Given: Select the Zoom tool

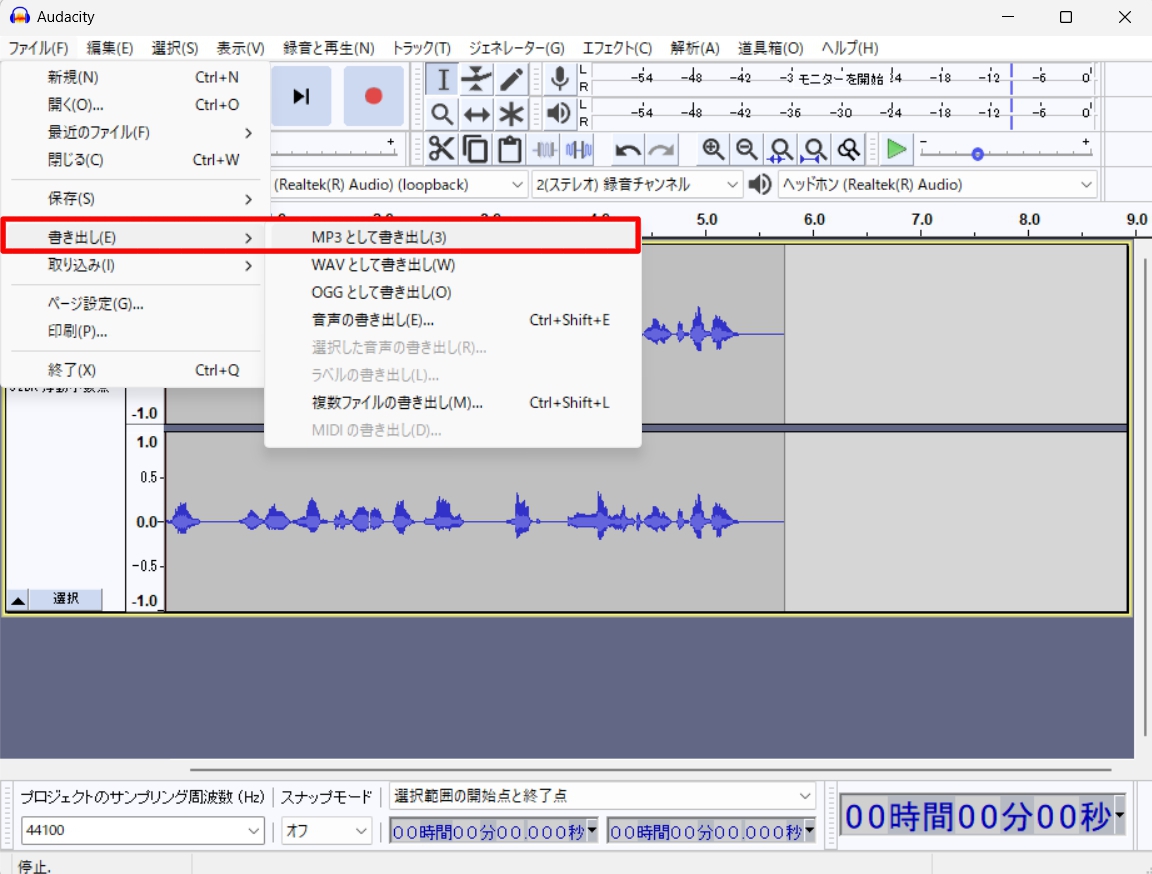Looking at the screenshot, I should [x=441, y=113].
